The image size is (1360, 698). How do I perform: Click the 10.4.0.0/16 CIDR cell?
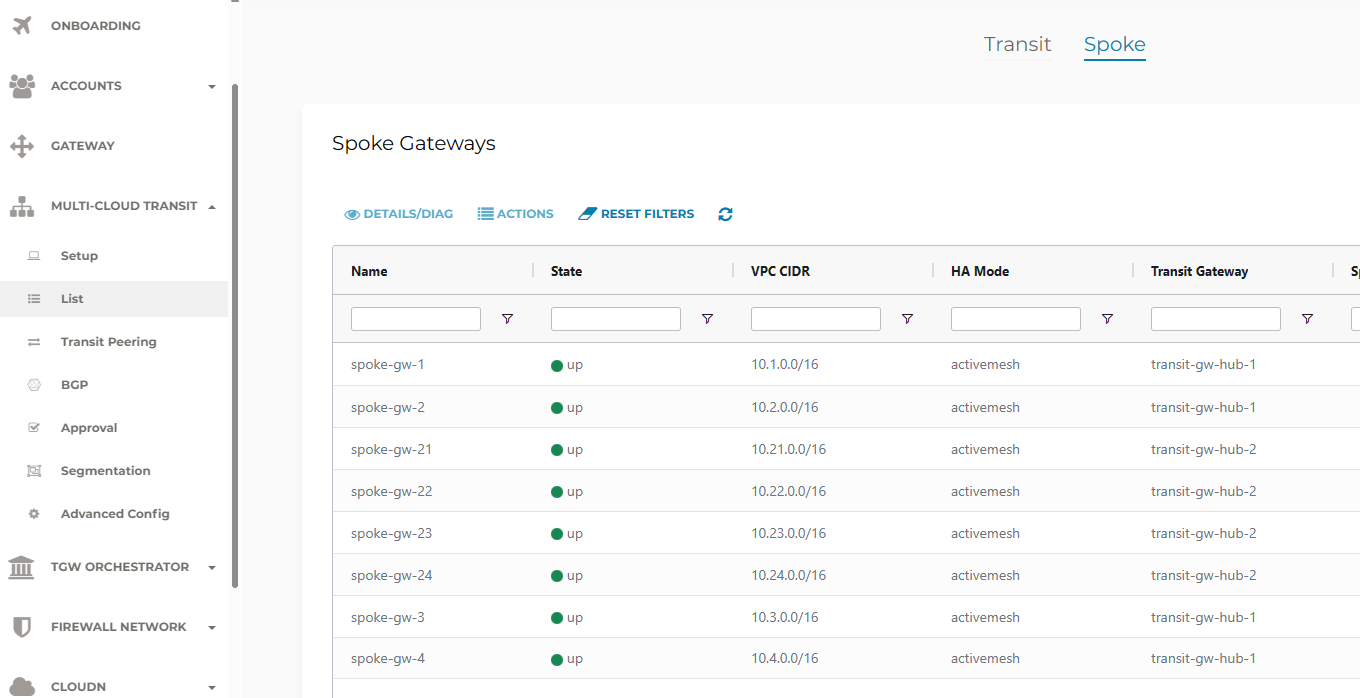(785, 658)
